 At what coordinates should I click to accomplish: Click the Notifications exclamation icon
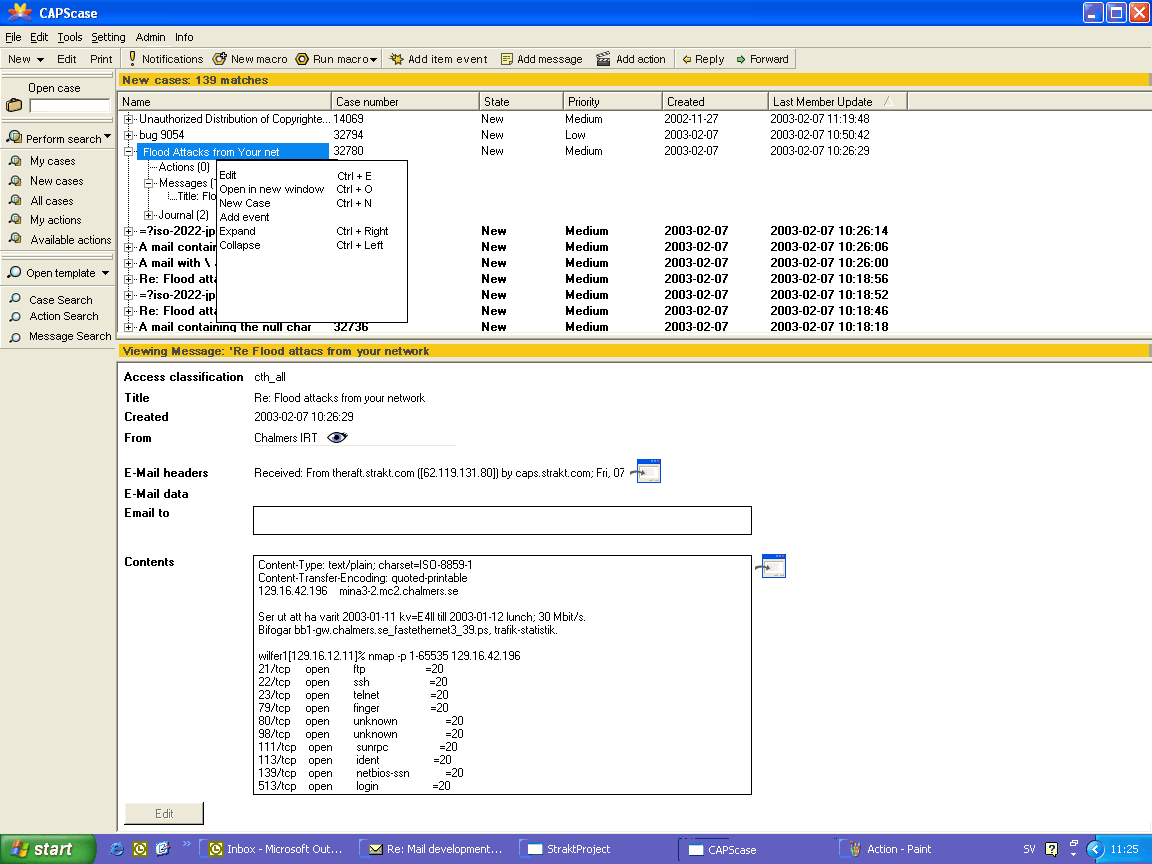coord(132,59)
